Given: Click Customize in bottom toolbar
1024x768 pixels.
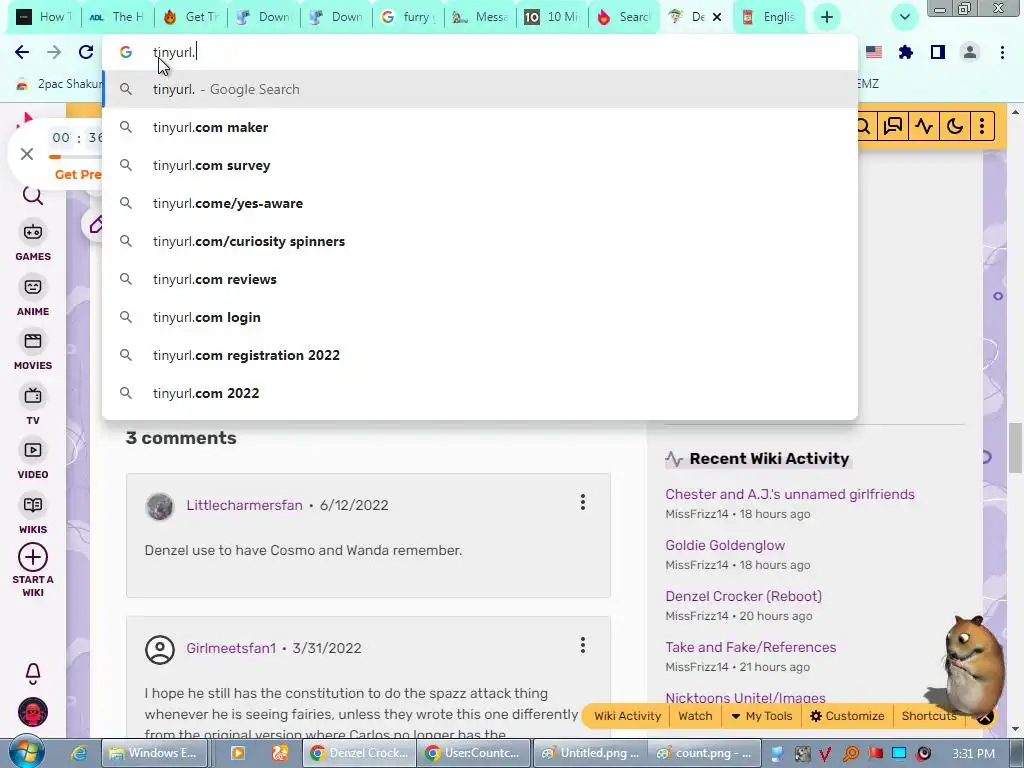Looking at the screenshot, I should click(847, 716).
